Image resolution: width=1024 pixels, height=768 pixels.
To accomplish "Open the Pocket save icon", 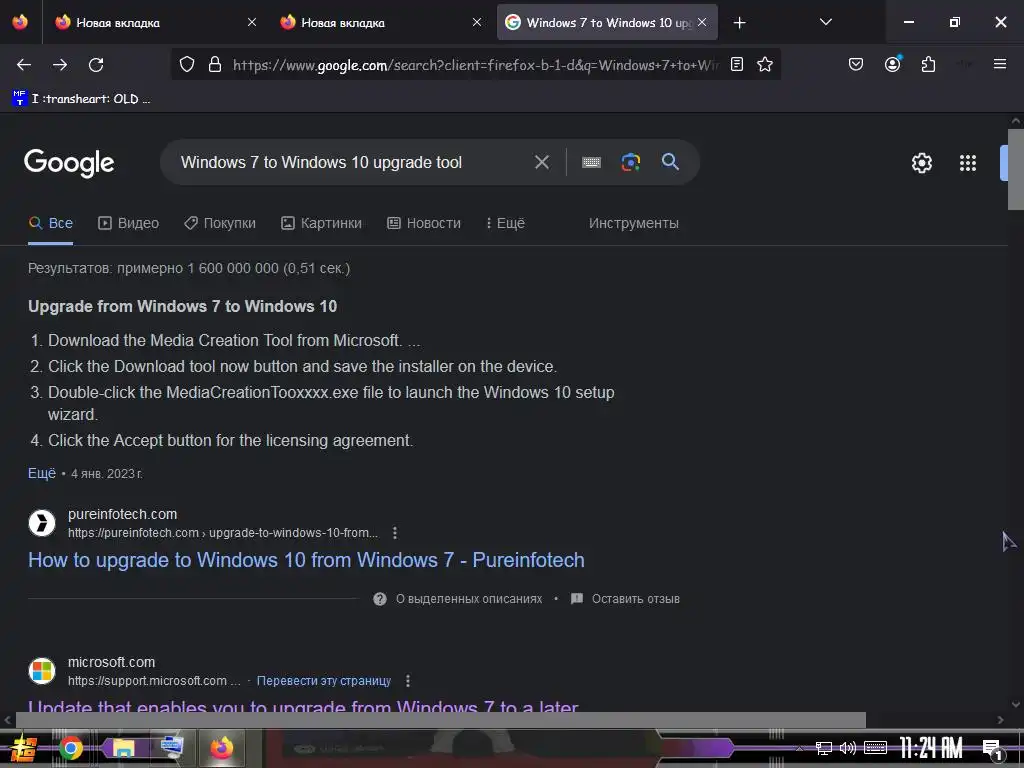I will point(856,65).
